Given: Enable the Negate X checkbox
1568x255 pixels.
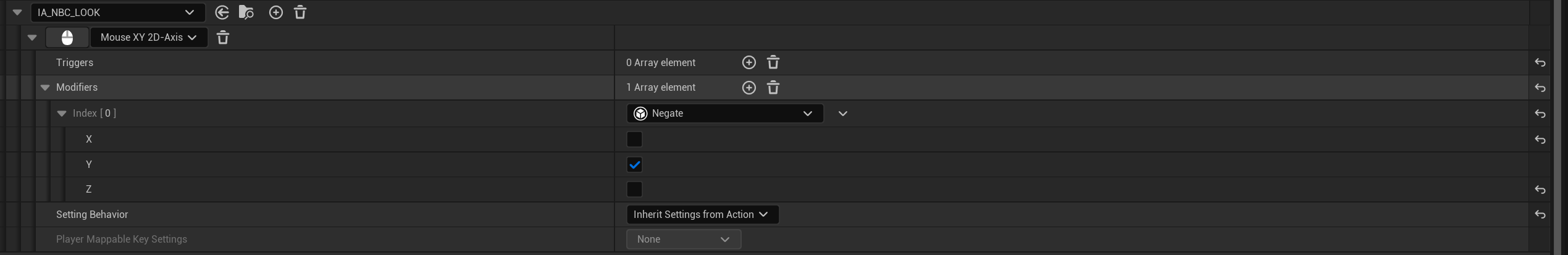Looking at the screenshot, I should (634, 139).
